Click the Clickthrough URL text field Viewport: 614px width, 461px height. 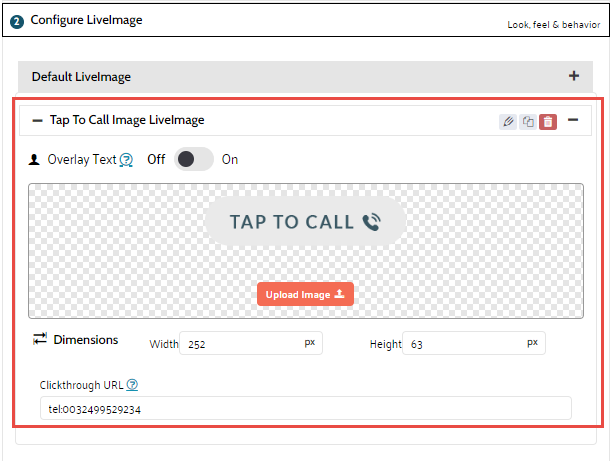pos(306,408)
